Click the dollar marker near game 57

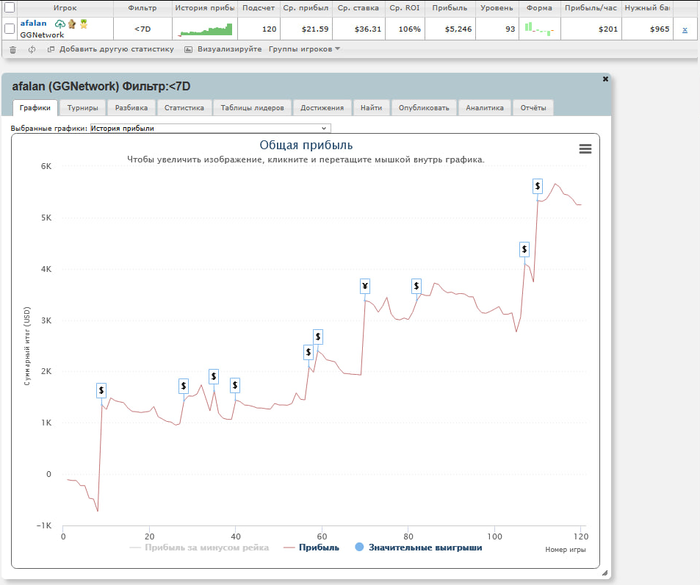click(x=308, y=352)
